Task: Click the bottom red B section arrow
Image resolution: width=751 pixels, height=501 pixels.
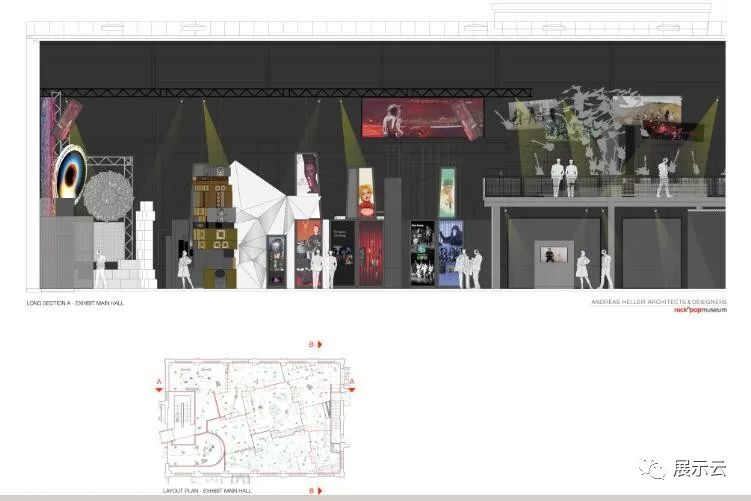Action: (x=318, y=491)
